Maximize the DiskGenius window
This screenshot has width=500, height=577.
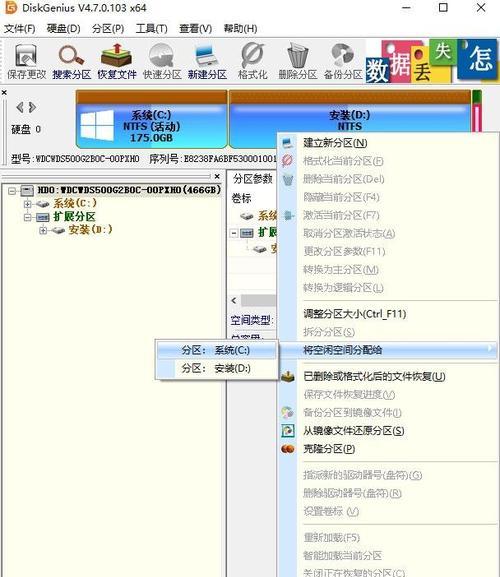click(x=443, y=8)
